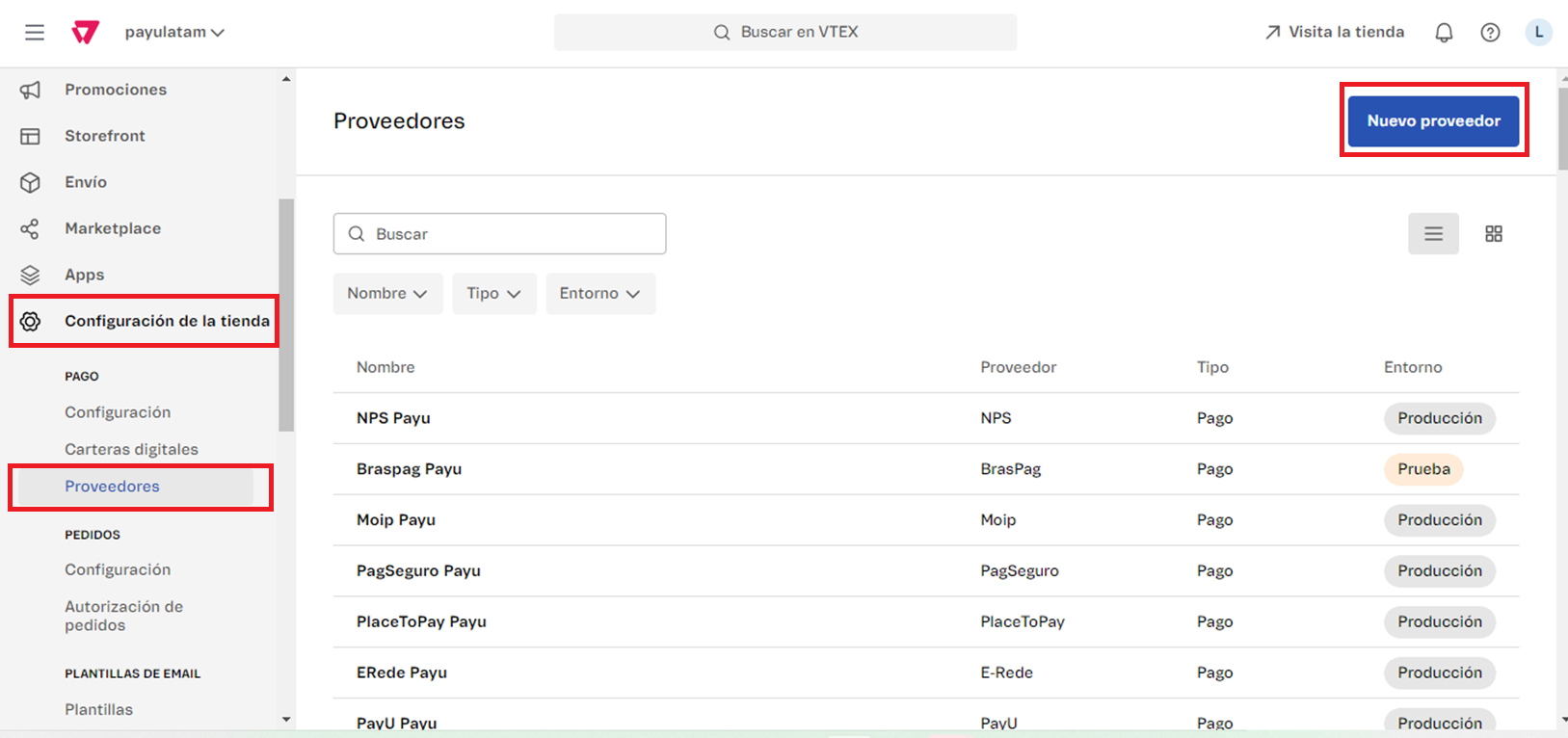This screenshot has width=1568, height=738.
Task: Click the Prueba tag for Braspag Payu
Action: coord(1423,469)
